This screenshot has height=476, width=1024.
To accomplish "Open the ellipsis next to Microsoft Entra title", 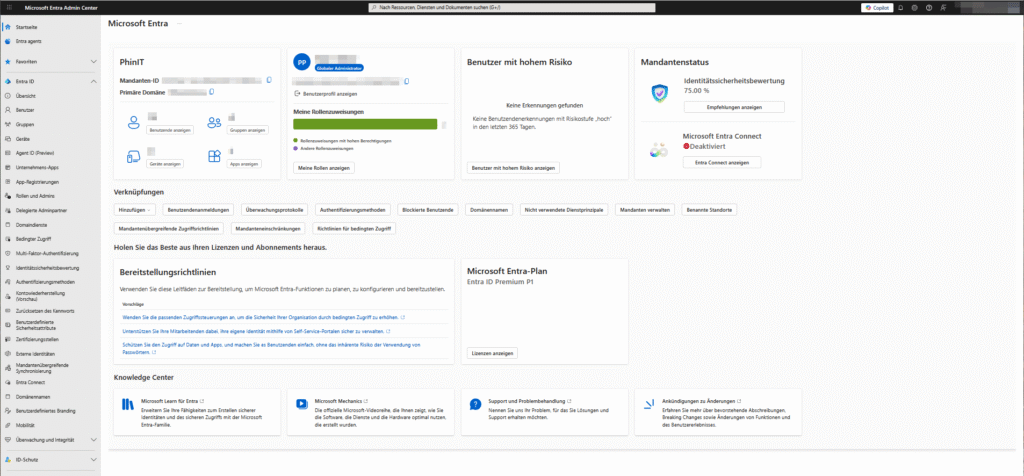I will click(179, 24).
